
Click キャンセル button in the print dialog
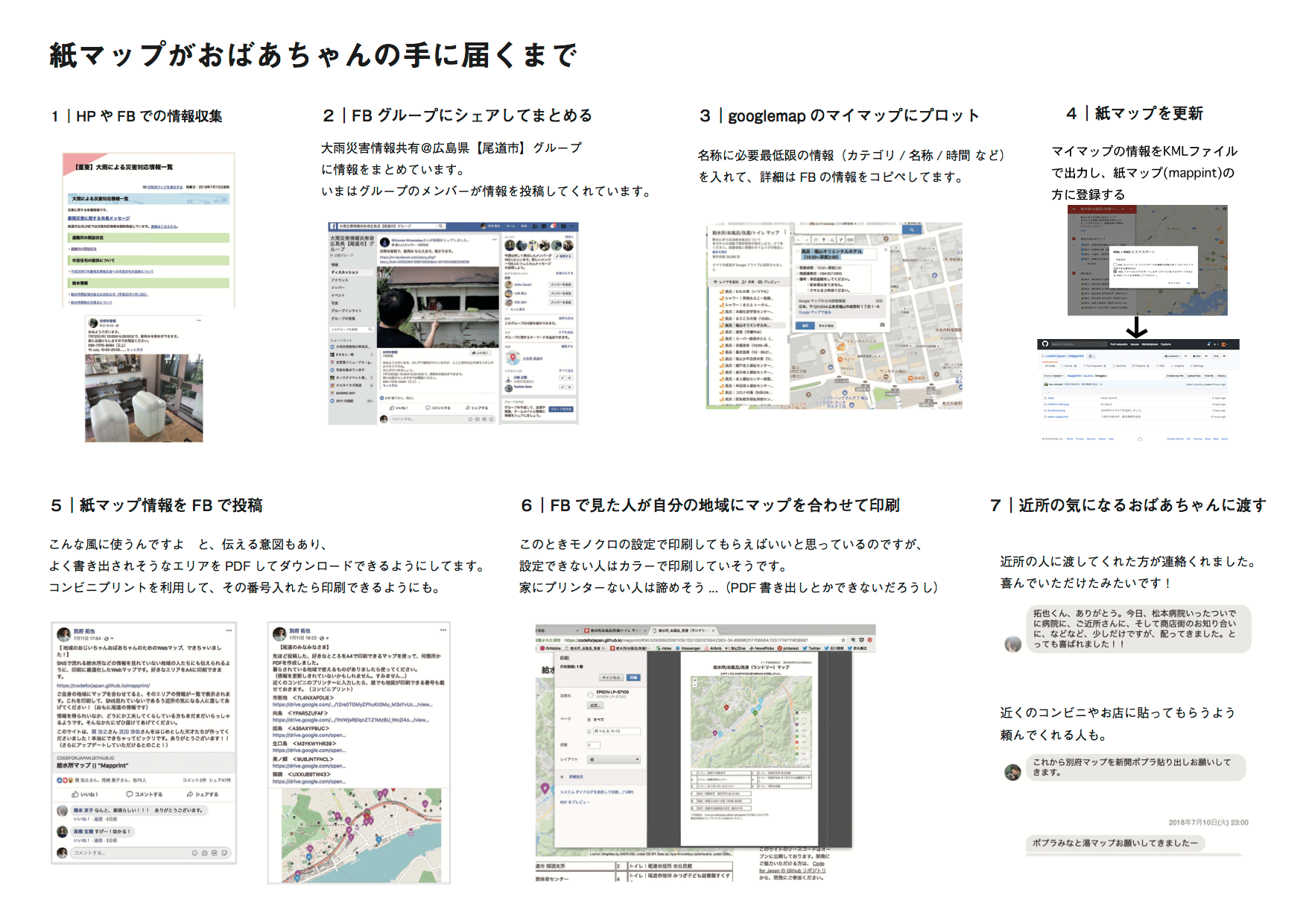tap(611, 677)
